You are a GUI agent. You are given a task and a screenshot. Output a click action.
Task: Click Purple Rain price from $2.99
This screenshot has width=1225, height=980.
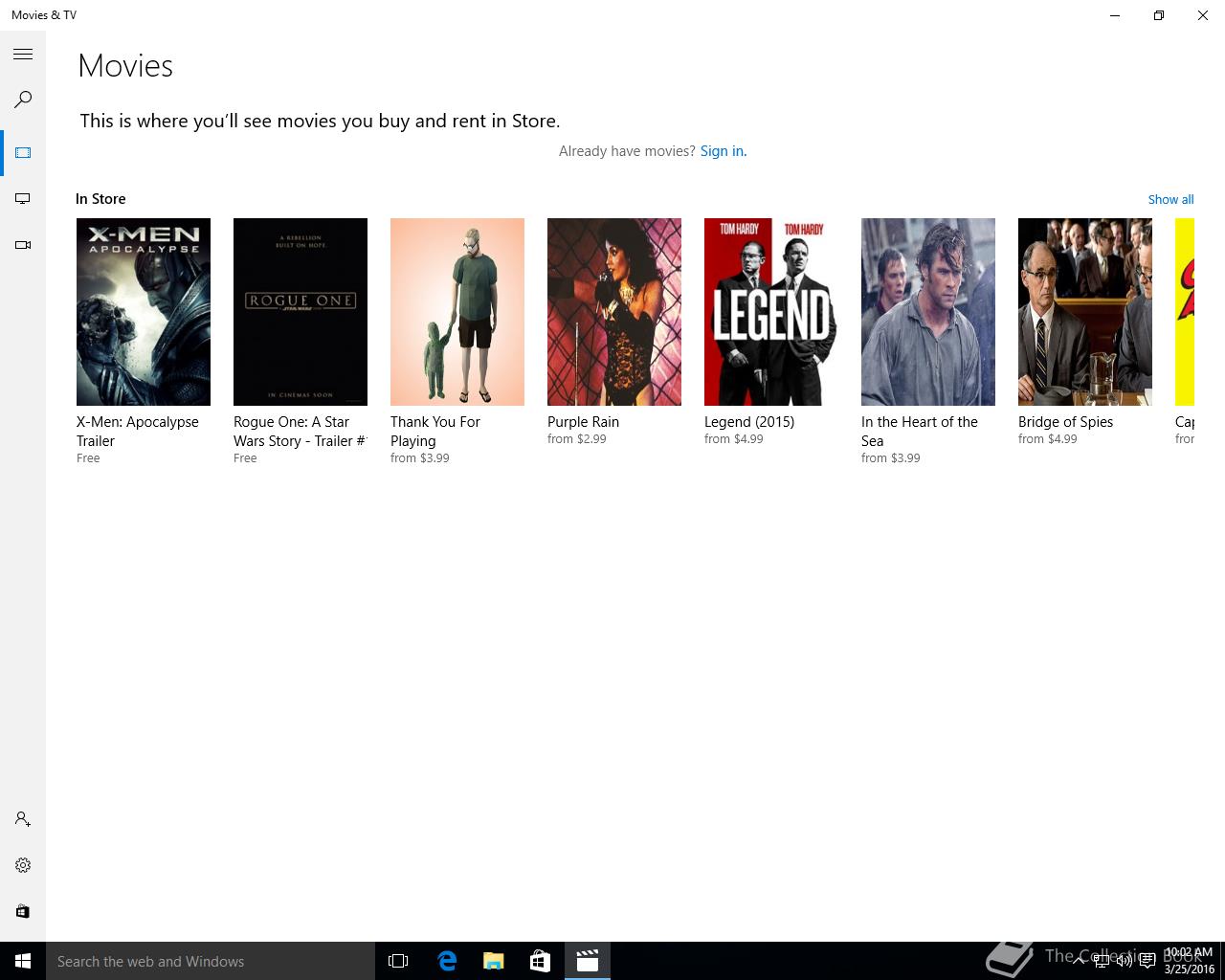click(x=576, y=439)
